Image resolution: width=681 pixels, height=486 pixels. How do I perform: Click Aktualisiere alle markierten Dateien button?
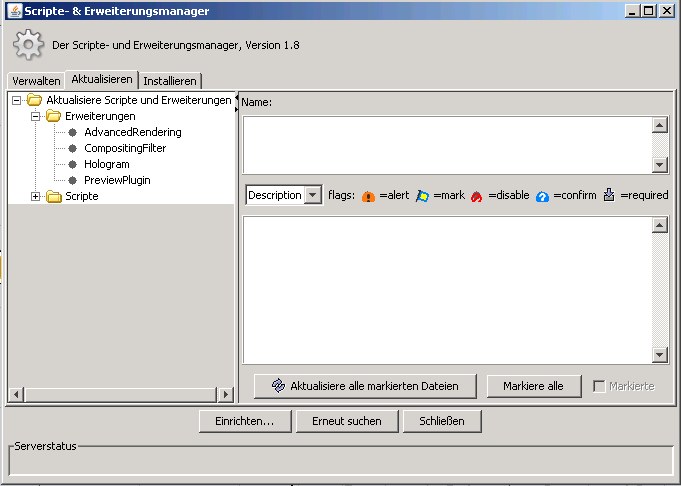pyautogui.click(x=365, y=386)
